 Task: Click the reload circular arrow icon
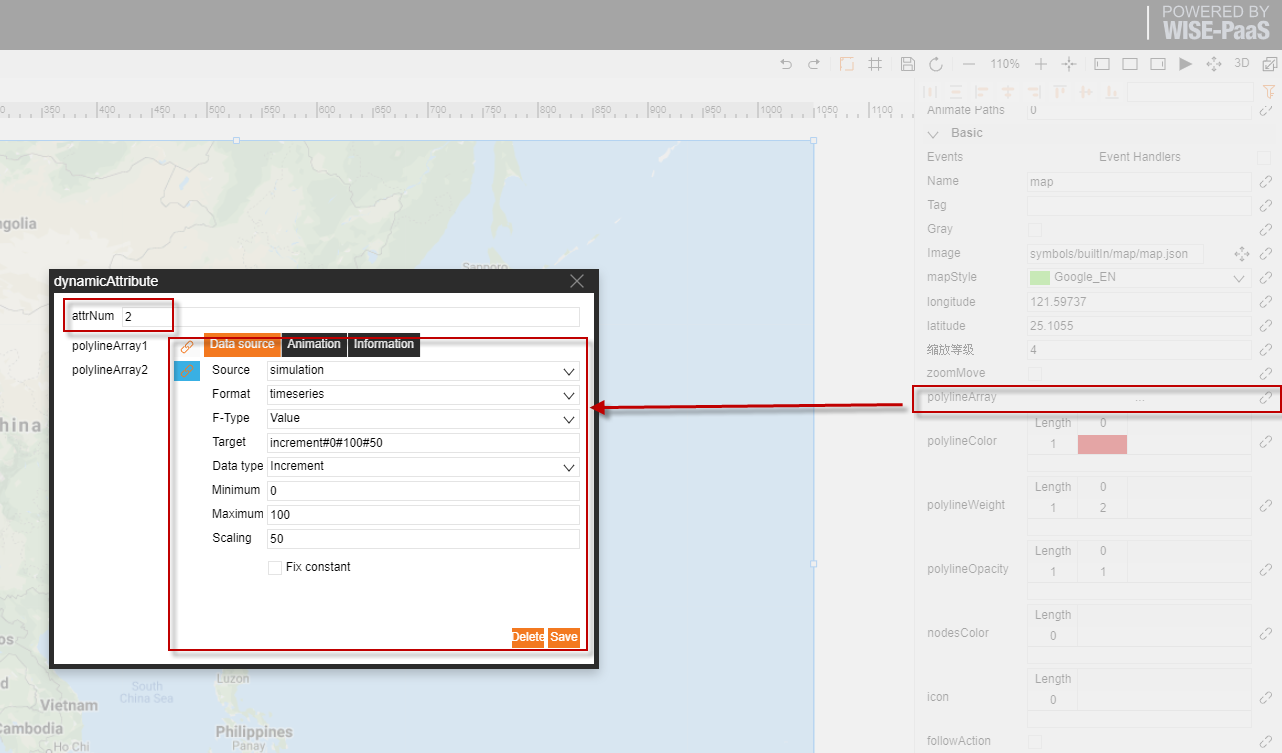[936, 64]
